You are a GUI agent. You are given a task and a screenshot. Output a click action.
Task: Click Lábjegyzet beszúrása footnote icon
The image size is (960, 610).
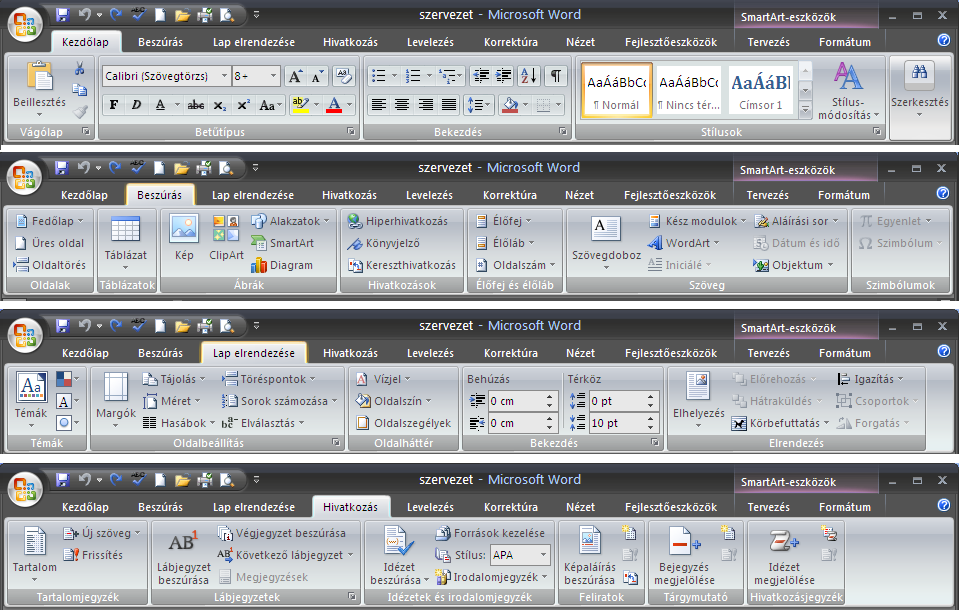point(182,541)
